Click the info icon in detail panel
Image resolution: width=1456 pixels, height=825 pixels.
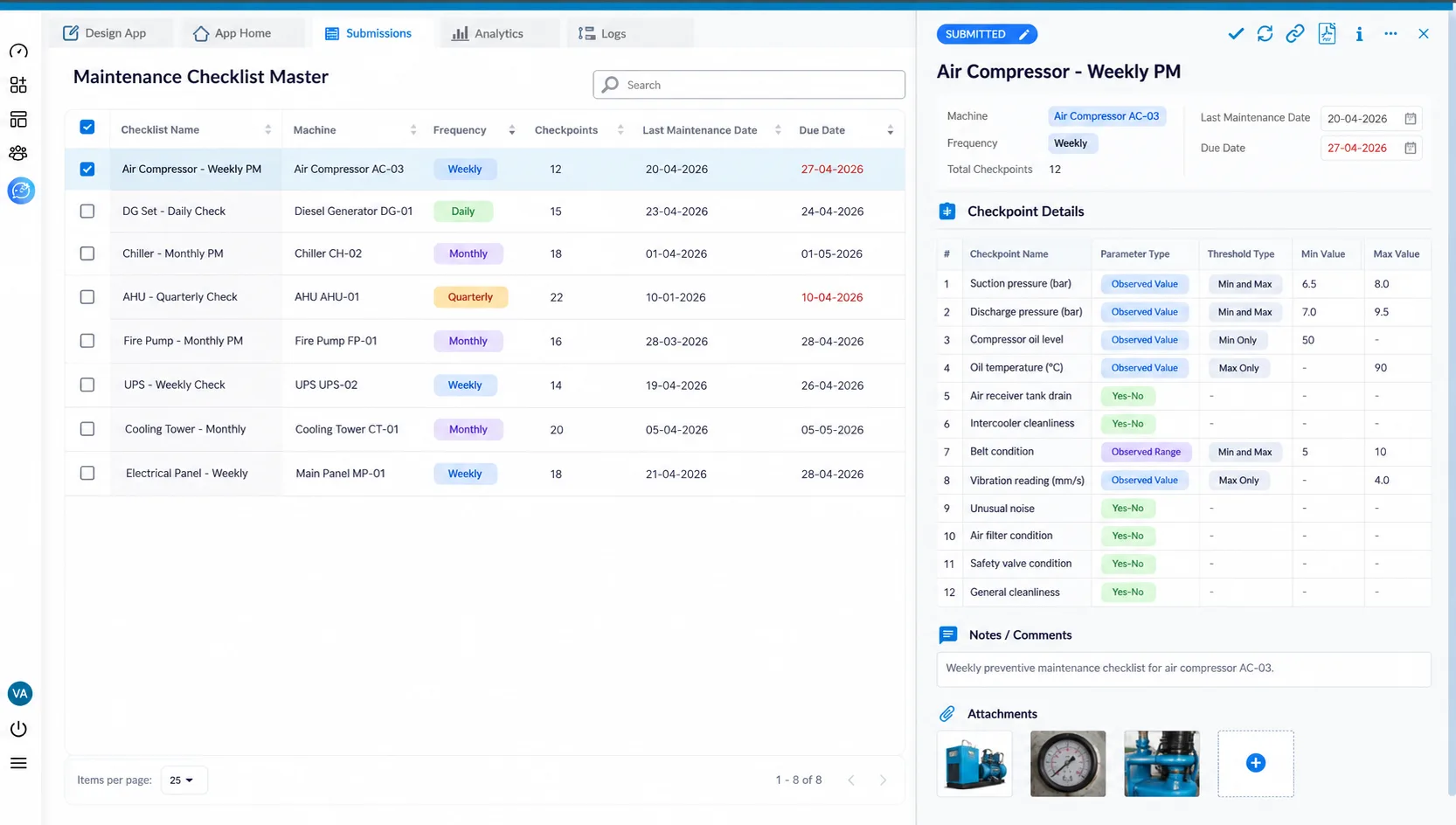(x=1359, y=34)
